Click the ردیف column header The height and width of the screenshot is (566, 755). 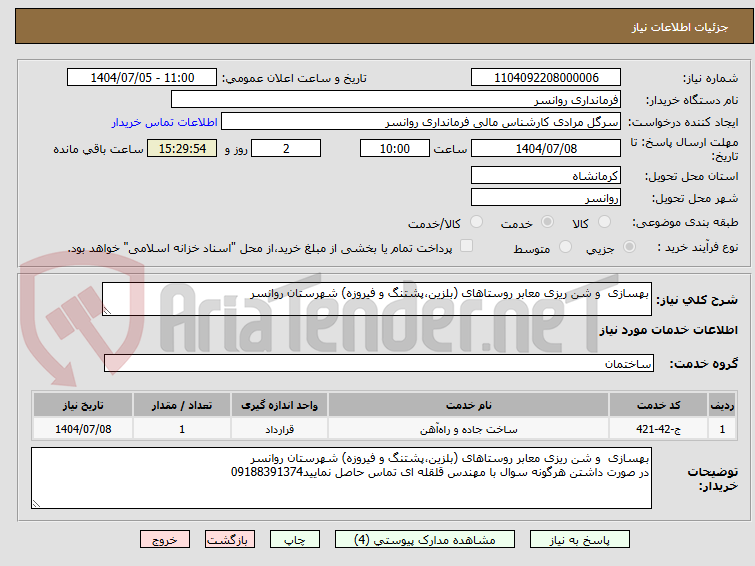click(722, 405)
